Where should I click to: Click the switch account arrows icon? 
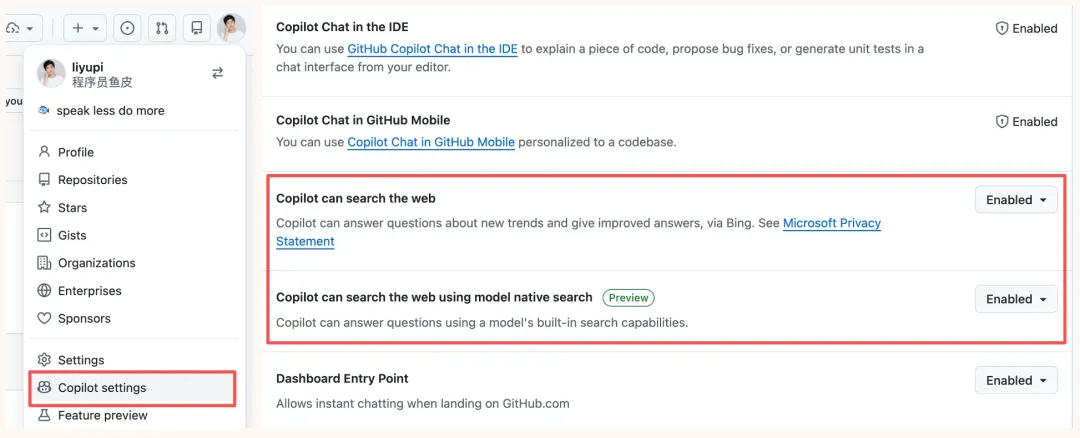(x=217, y=73)
